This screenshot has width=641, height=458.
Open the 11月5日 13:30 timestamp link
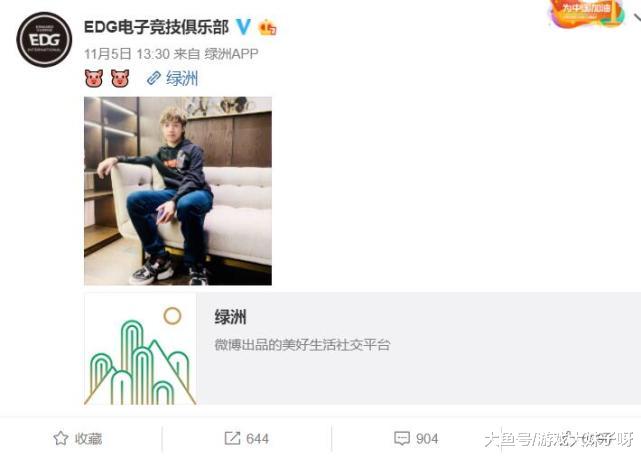pyautogui.click(x=127, y=54)
